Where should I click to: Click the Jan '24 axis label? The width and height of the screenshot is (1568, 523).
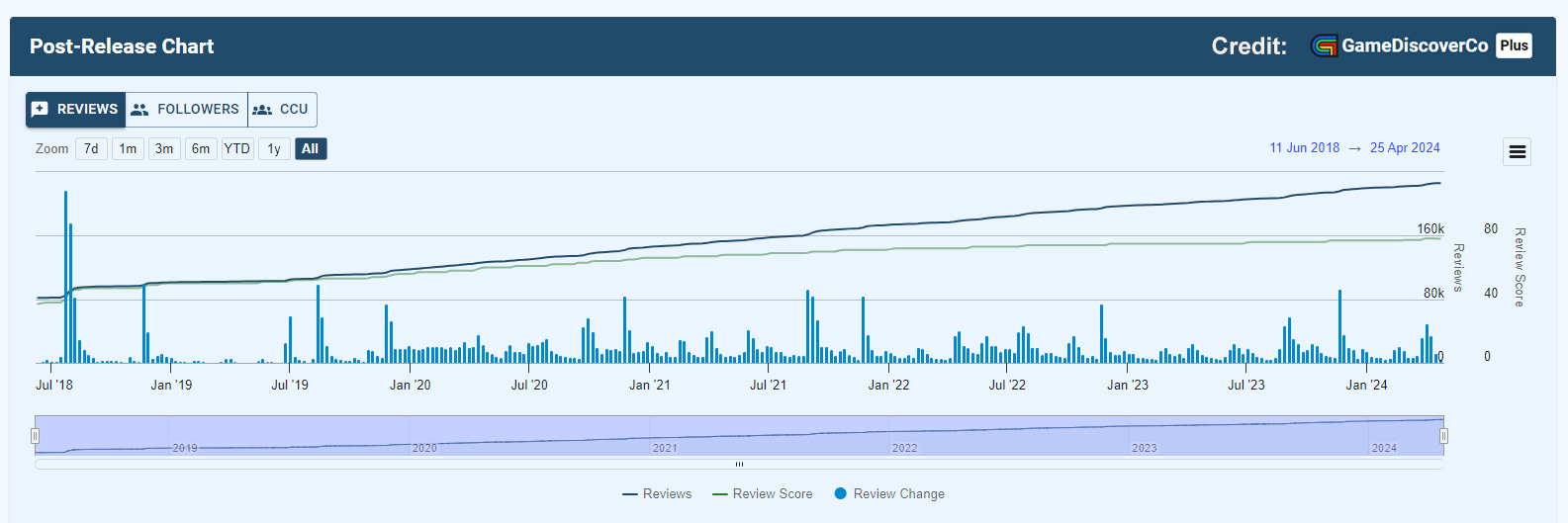(x=1366, y=386)
